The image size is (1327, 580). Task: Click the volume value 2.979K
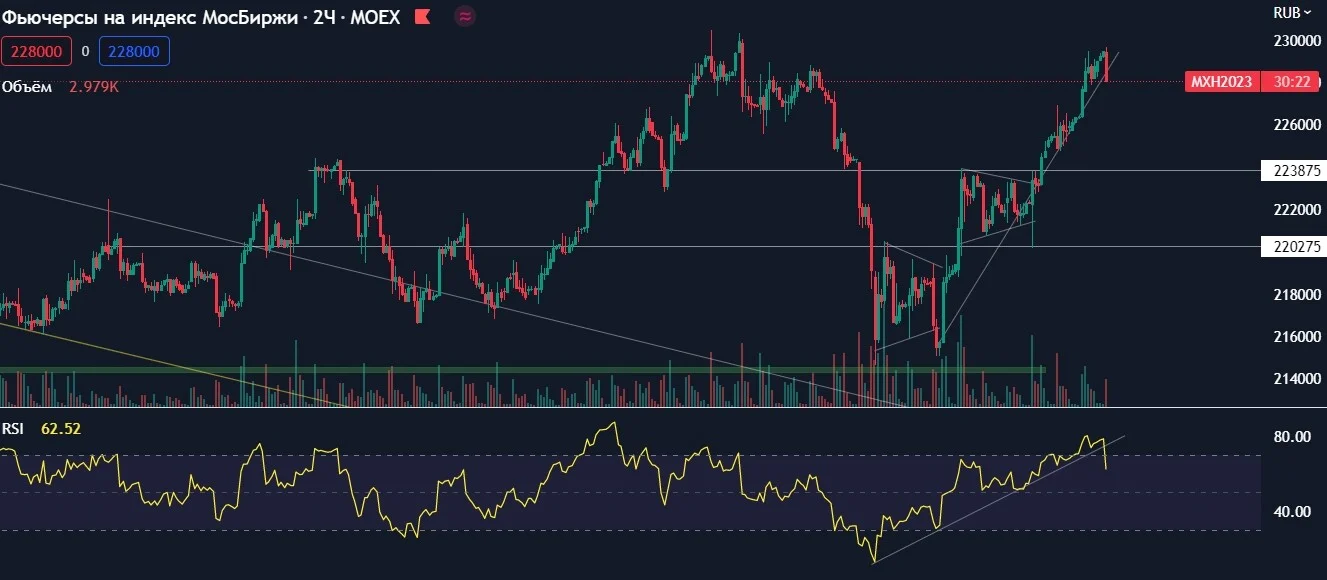(94, 87)
